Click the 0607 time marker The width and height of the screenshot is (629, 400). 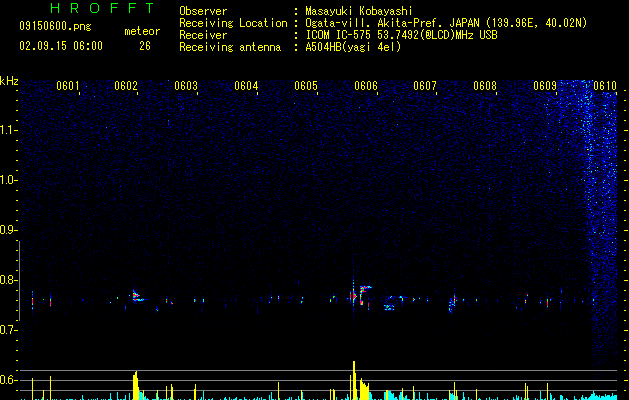point(425,86)
